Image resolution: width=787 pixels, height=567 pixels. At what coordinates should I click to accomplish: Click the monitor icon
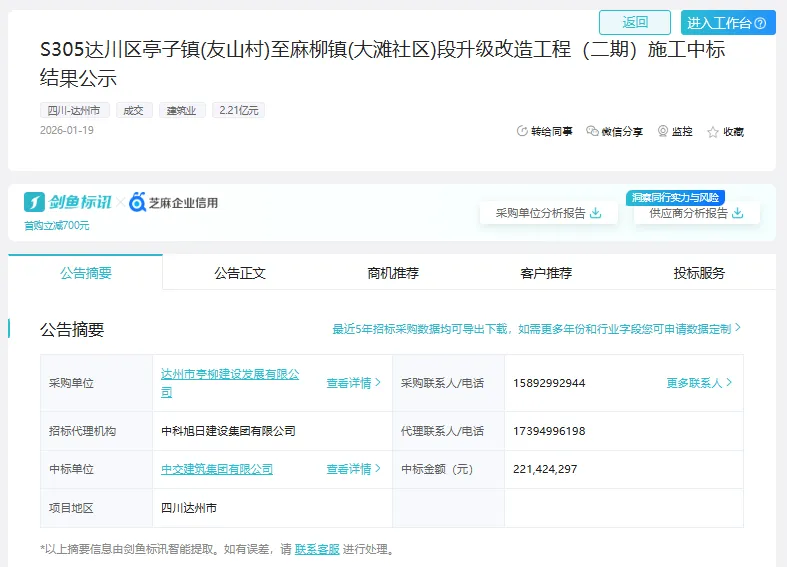click(x=663, y=131)
